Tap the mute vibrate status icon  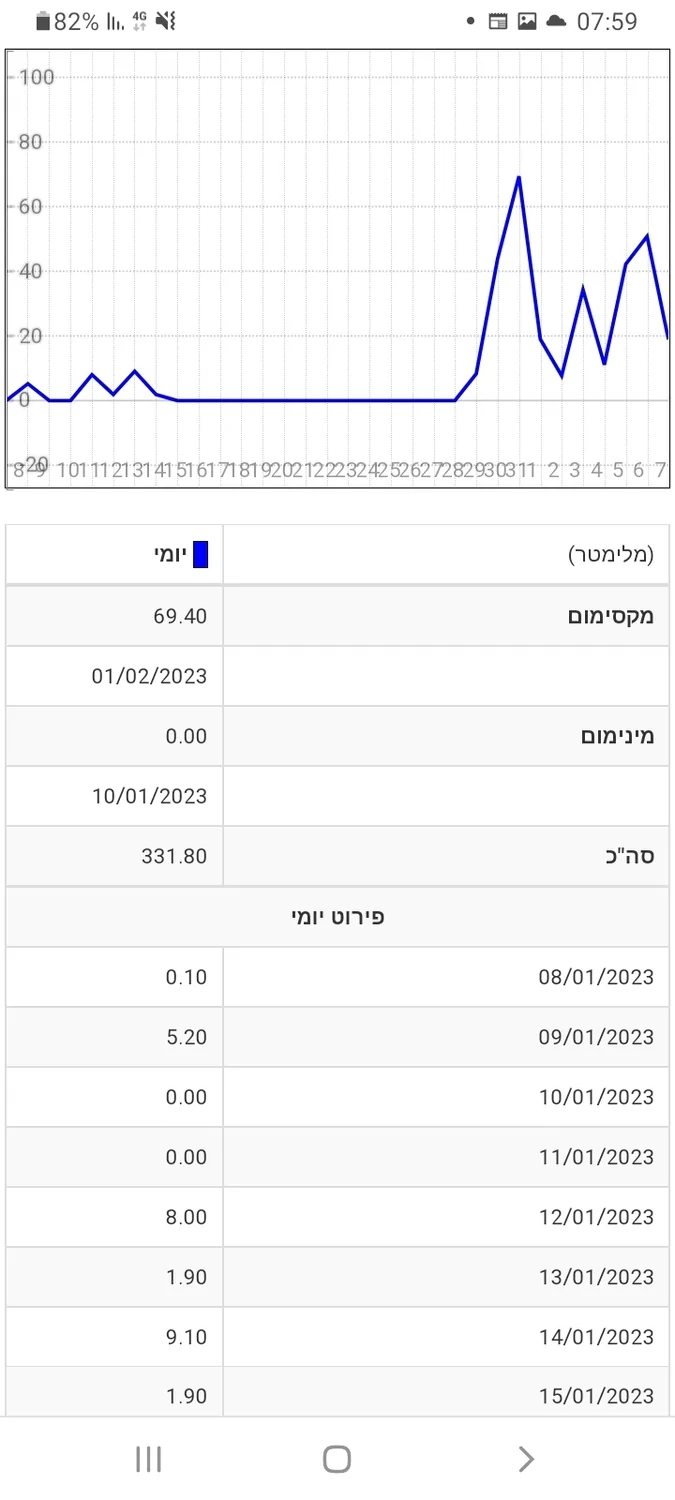[x=165, y=21]
